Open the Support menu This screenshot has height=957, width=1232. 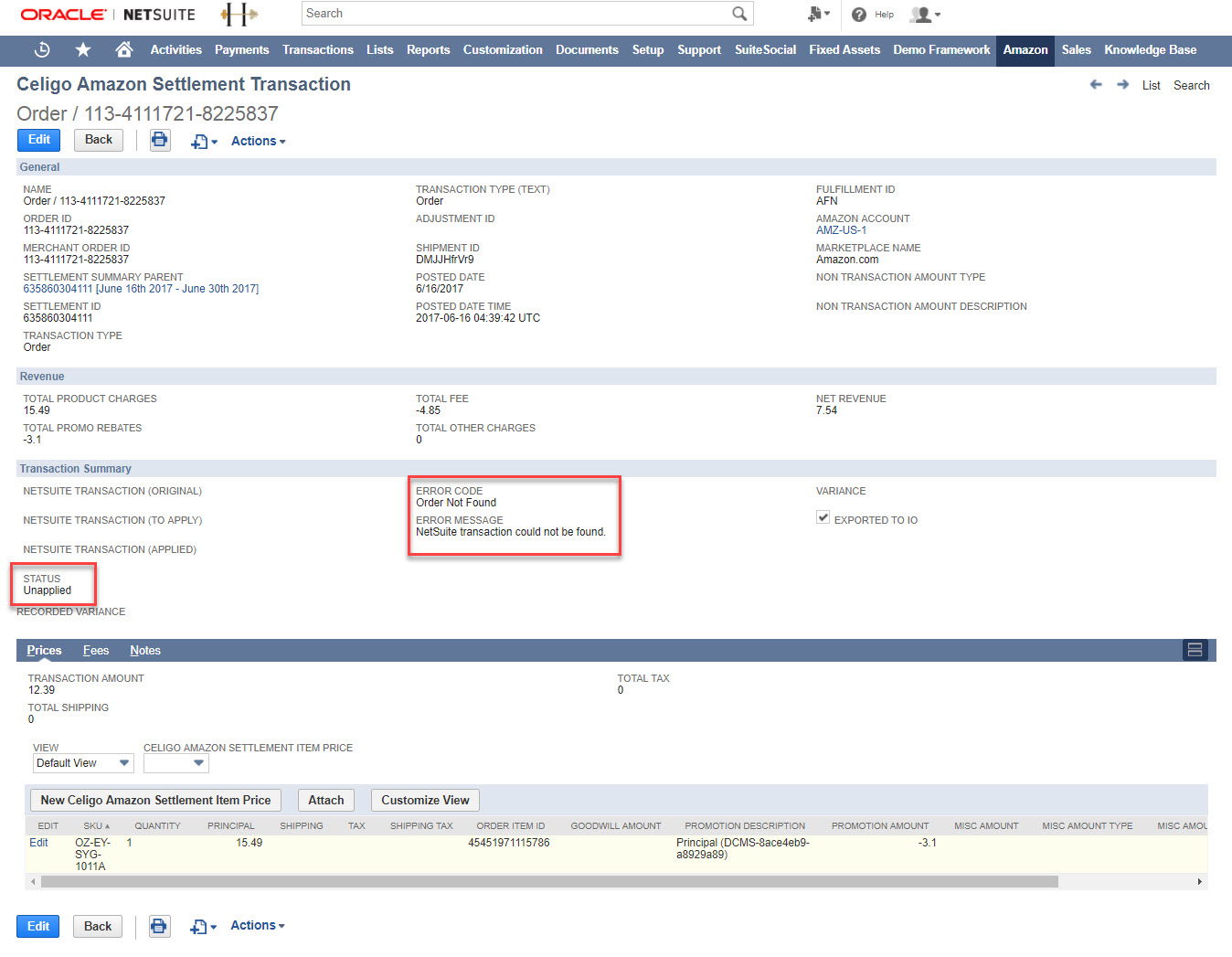click(699, 49)
